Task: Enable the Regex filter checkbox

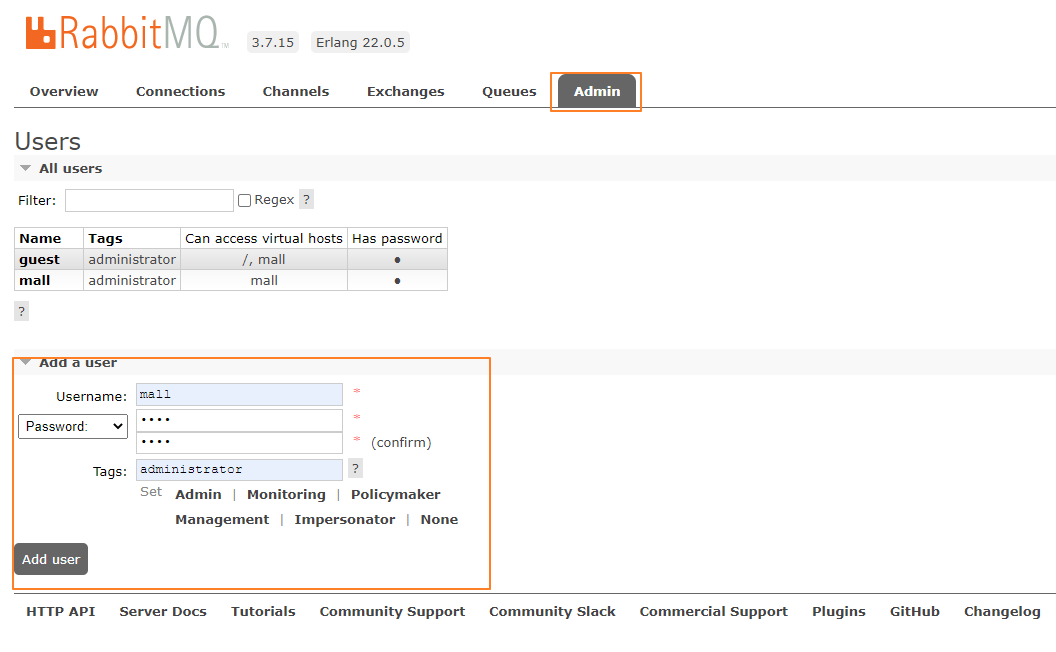Action: tap(244, 201)
